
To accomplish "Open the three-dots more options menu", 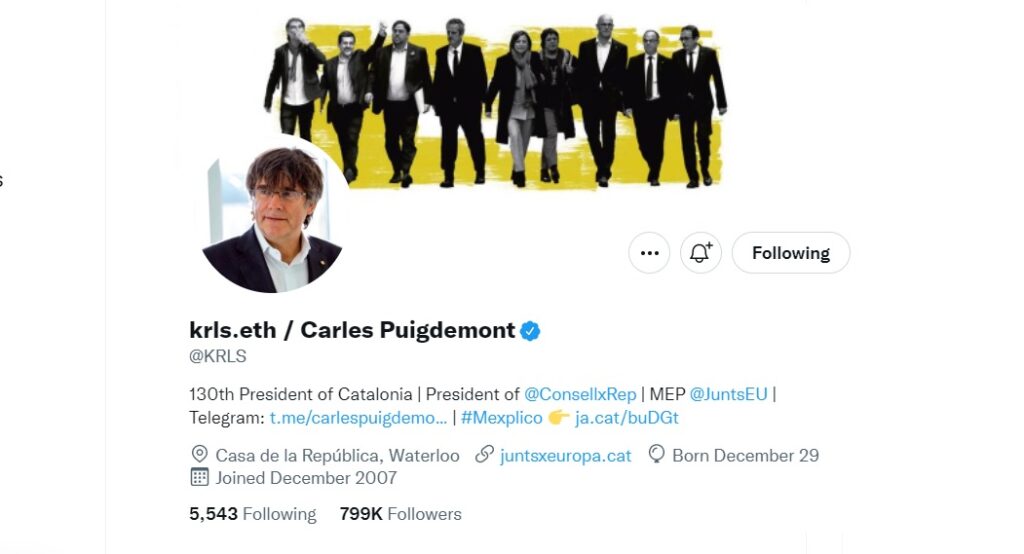I will coord(649,253).
